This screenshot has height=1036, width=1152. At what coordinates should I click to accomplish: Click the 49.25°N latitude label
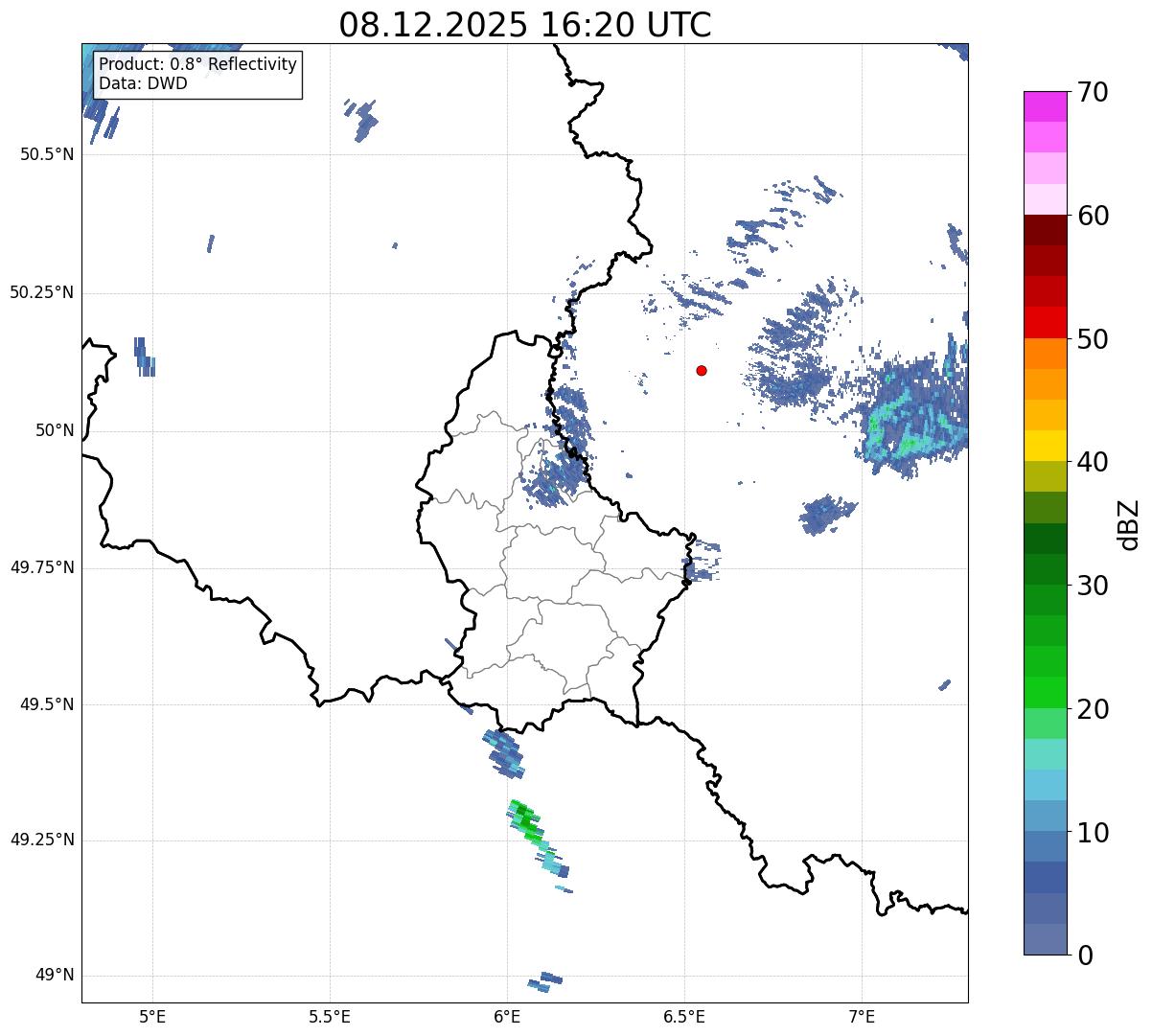[42, 840]
